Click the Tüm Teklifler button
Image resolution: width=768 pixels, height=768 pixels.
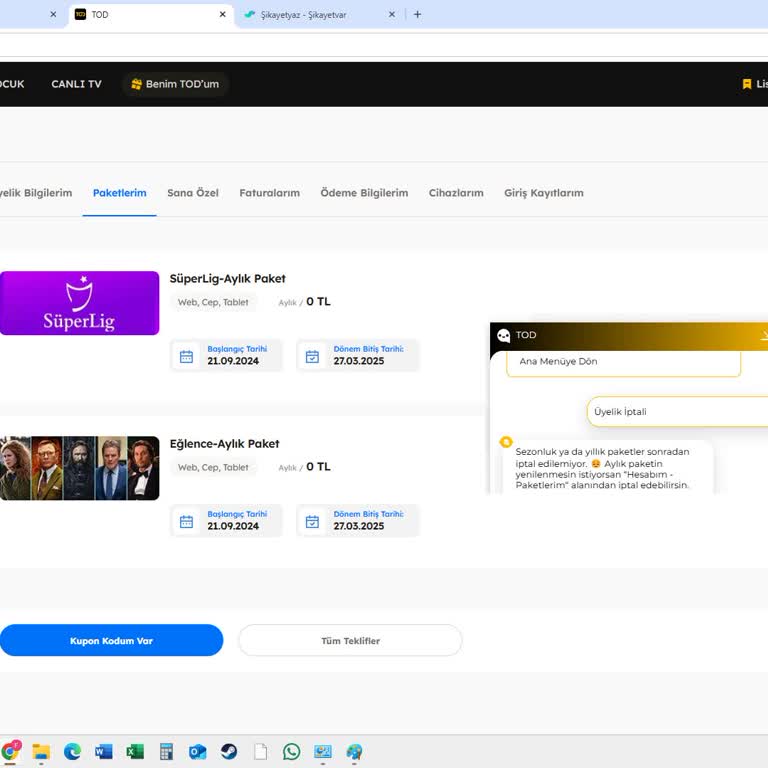point(350,640)
